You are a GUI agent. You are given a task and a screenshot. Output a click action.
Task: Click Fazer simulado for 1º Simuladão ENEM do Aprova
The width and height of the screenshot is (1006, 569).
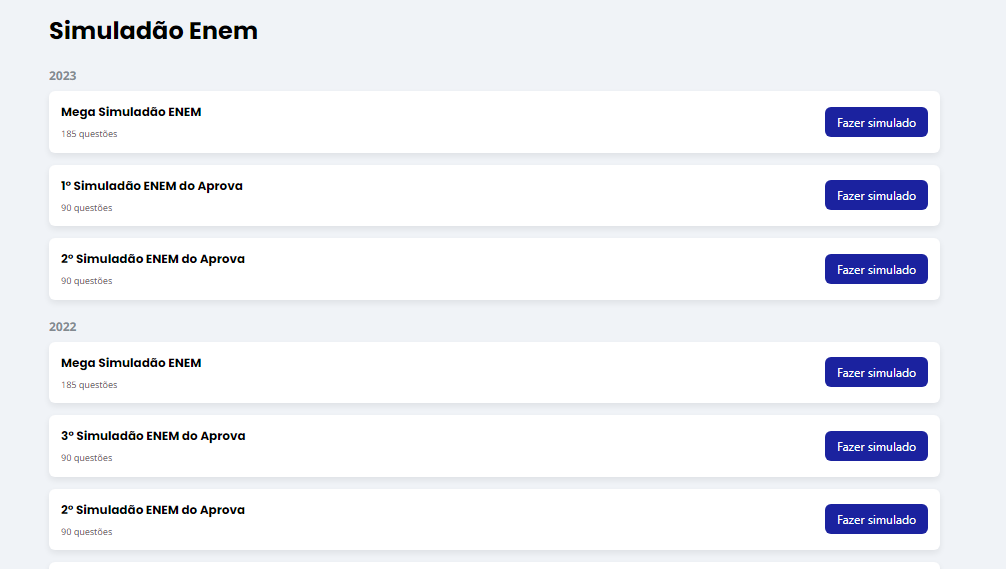click(x=876, y=195)
